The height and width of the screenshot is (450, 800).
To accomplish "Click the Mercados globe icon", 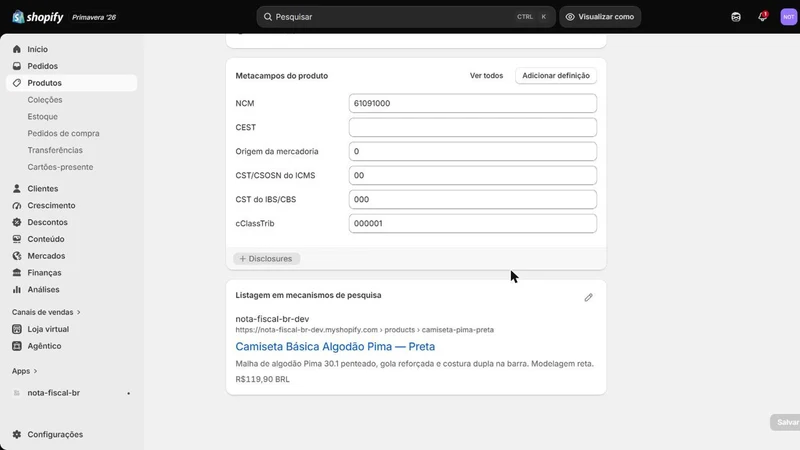I will point(17,256).
